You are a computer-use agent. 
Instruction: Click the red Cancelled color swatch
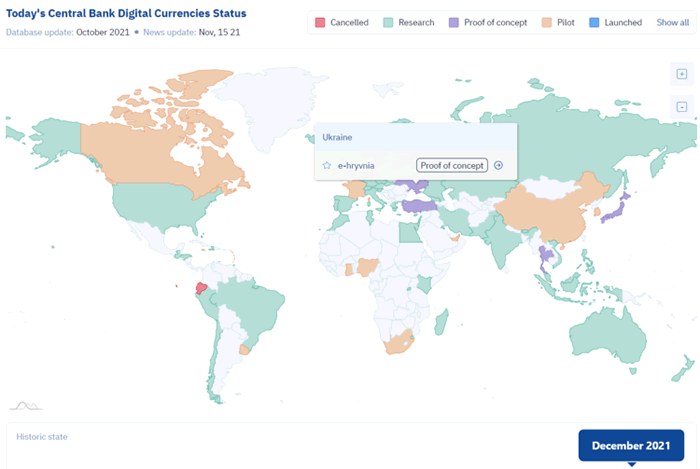320,22
